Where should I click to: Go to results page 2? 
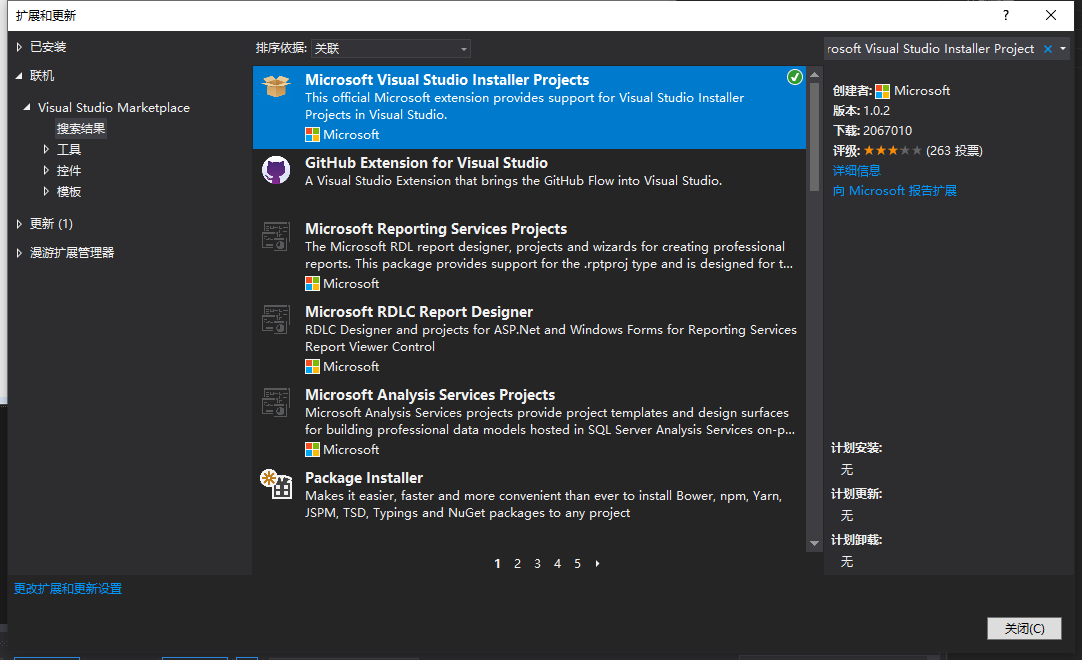pos(518,564)
